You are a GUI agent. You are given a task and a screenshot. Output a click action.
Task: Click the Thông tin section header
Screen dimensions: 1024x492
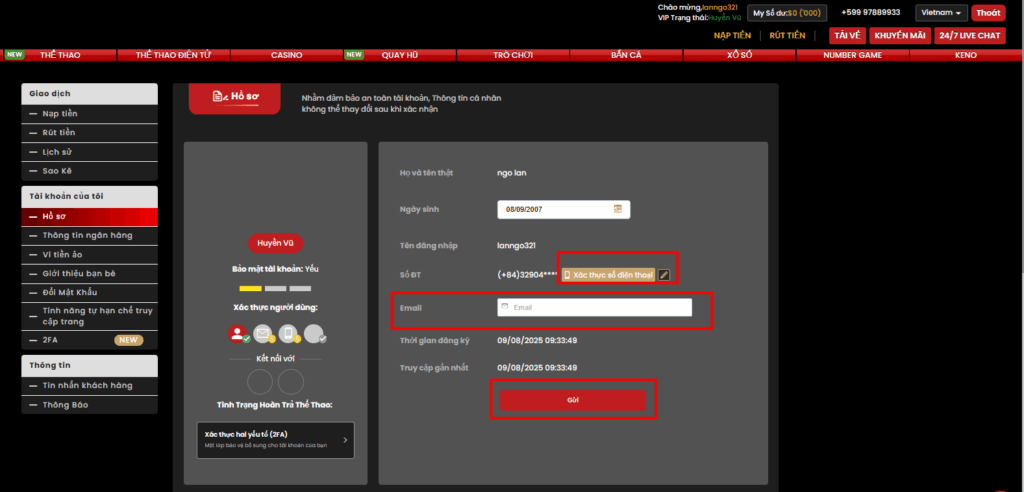(x=89, y=365)
